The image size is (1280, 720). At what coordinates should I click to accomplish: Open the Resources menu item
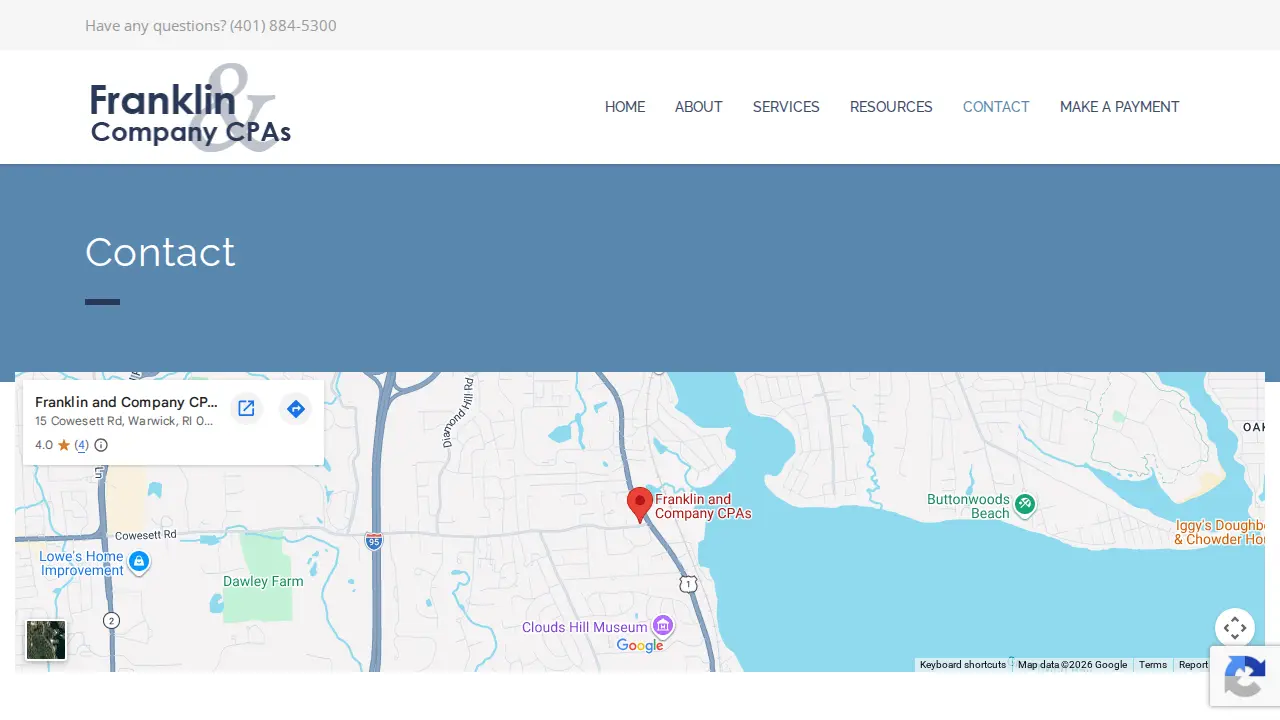(891, 107)
